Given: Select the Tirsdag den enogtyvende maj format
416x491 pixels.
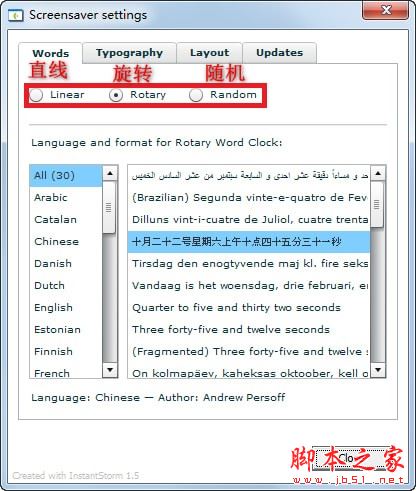Looking at the screenshot, I should tap(249, 263).
